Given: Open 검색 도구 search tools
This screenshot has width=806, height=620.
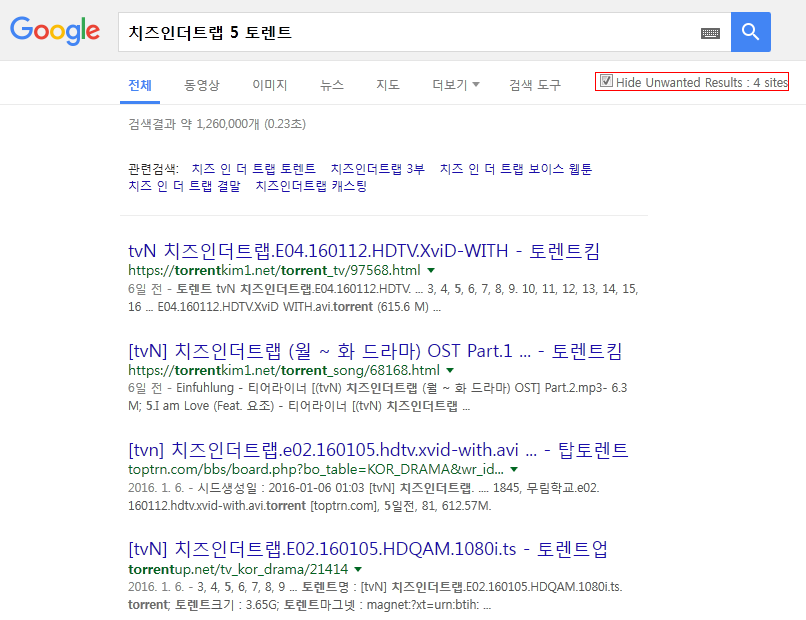Looking at the screenshot, I should pos(535,85).
